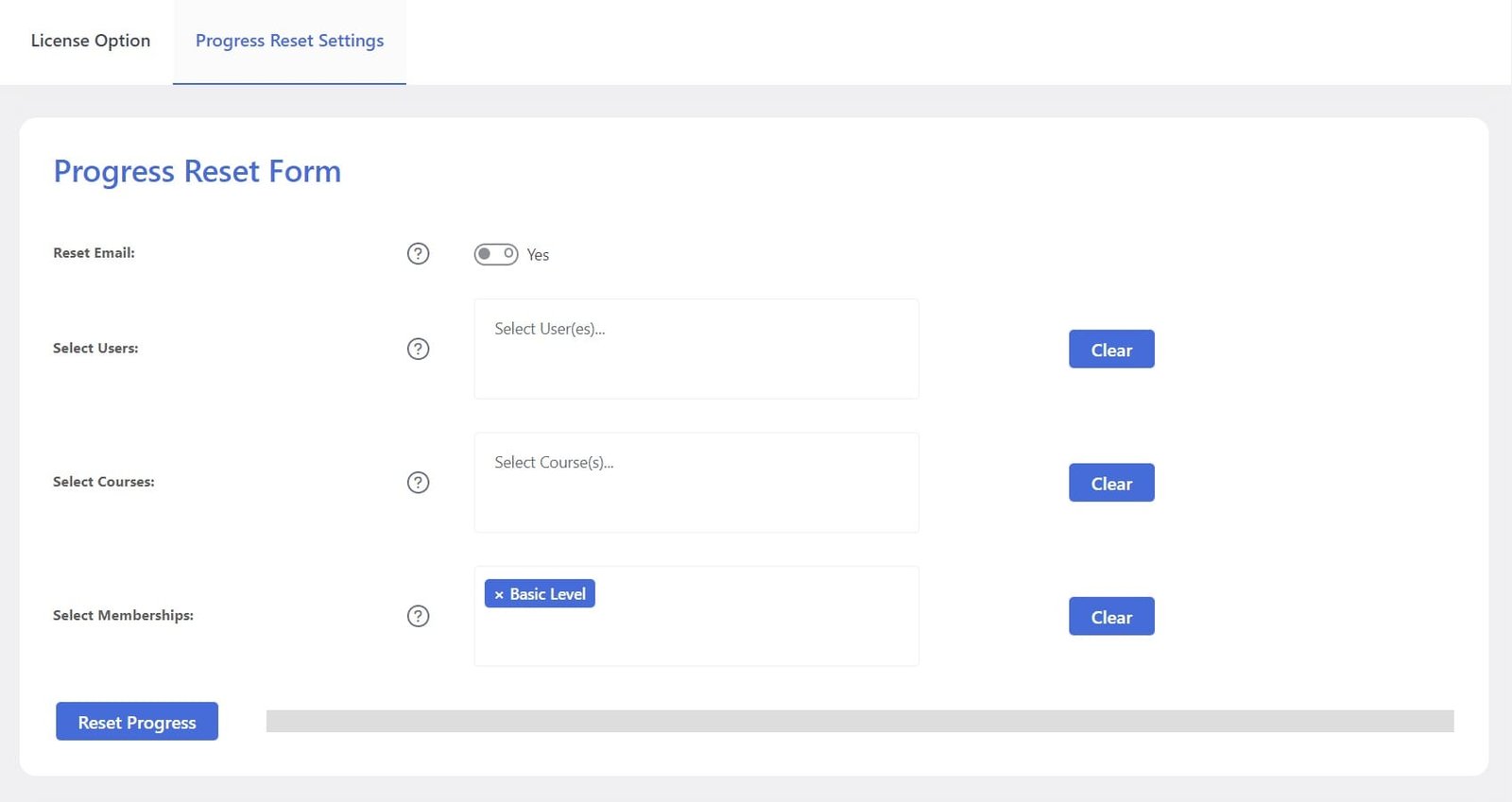Click the Select Memberships label
This screenshot has height=802, width=1512.
pyautogui.click(x=123, y=616)
